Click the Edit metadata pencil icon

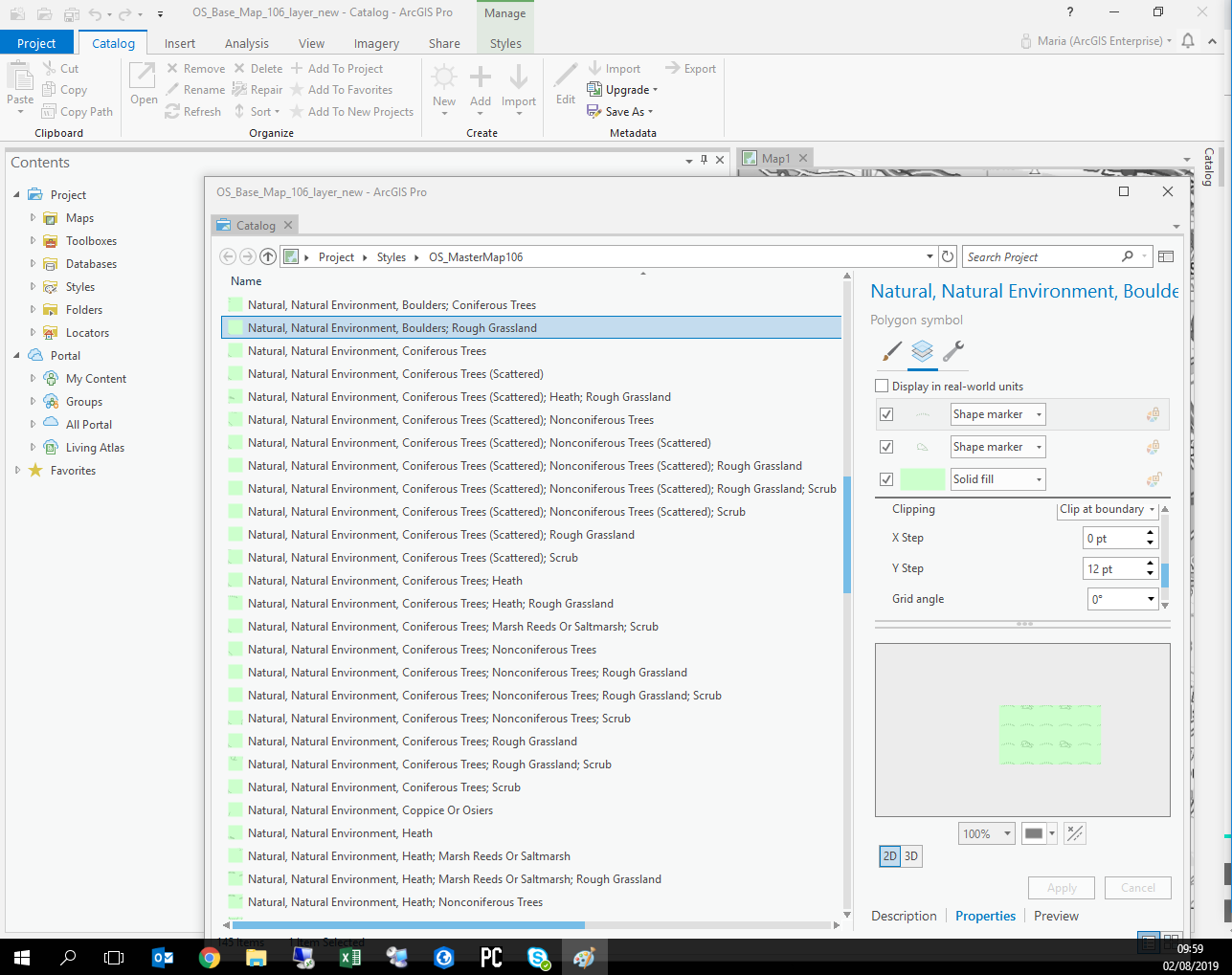click(566, 77)
